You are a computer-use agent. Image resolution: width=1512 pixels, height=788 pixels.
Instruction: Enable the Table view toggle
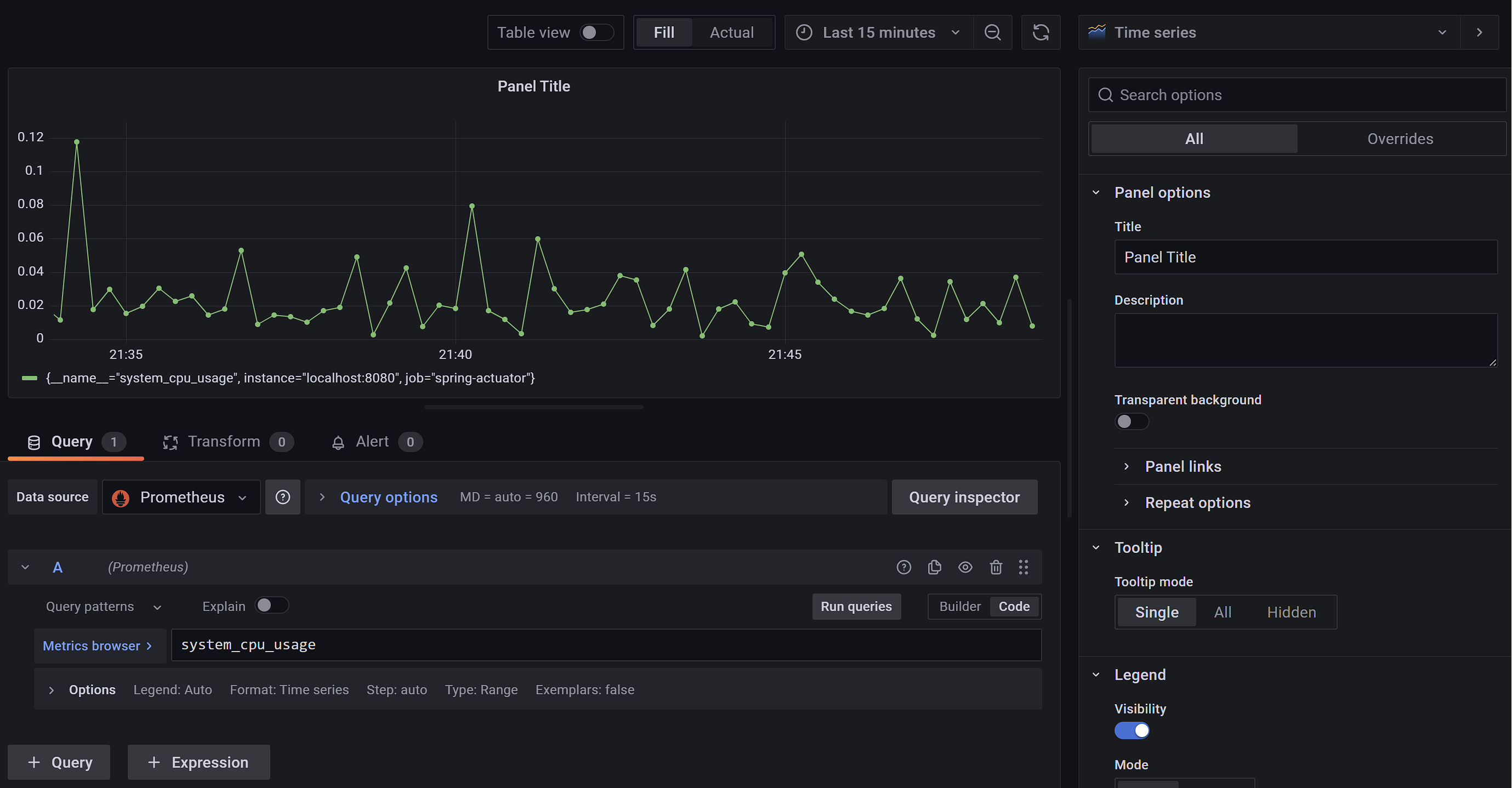pyautogui.click(x=596, y=32)
